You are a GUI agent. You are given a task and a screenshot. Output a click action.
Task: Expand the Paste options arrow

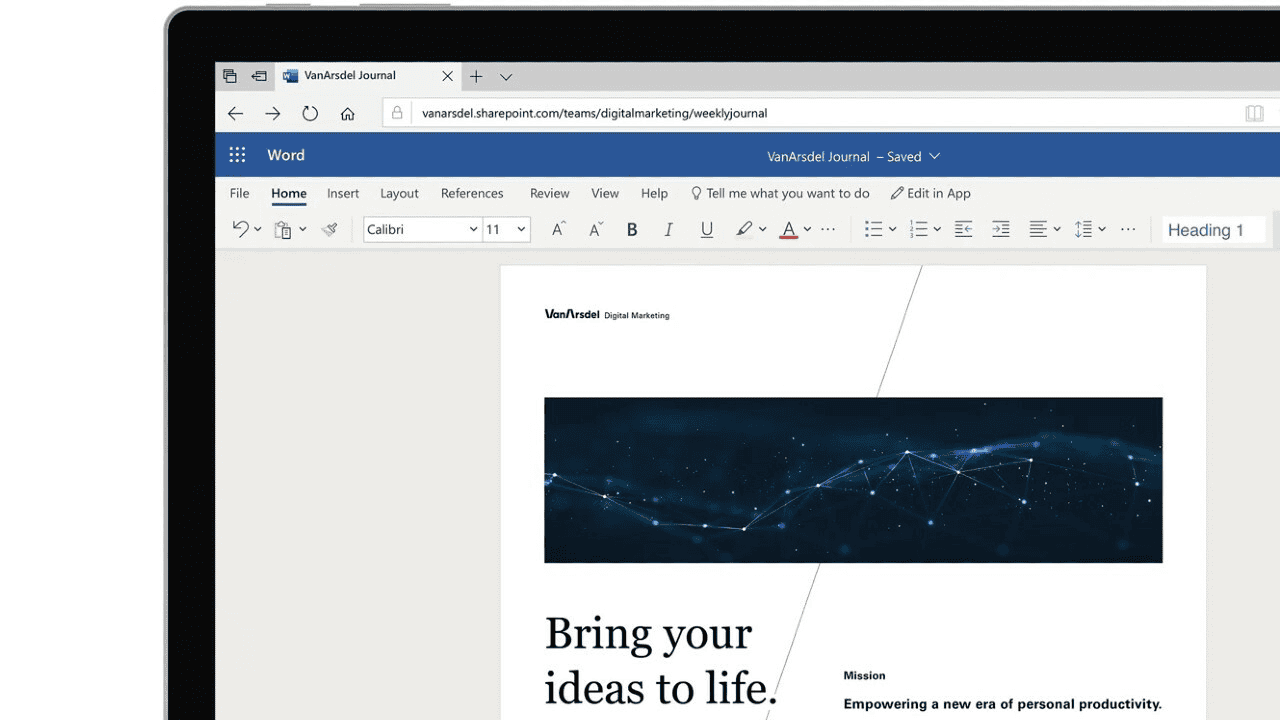pos(302,229)
